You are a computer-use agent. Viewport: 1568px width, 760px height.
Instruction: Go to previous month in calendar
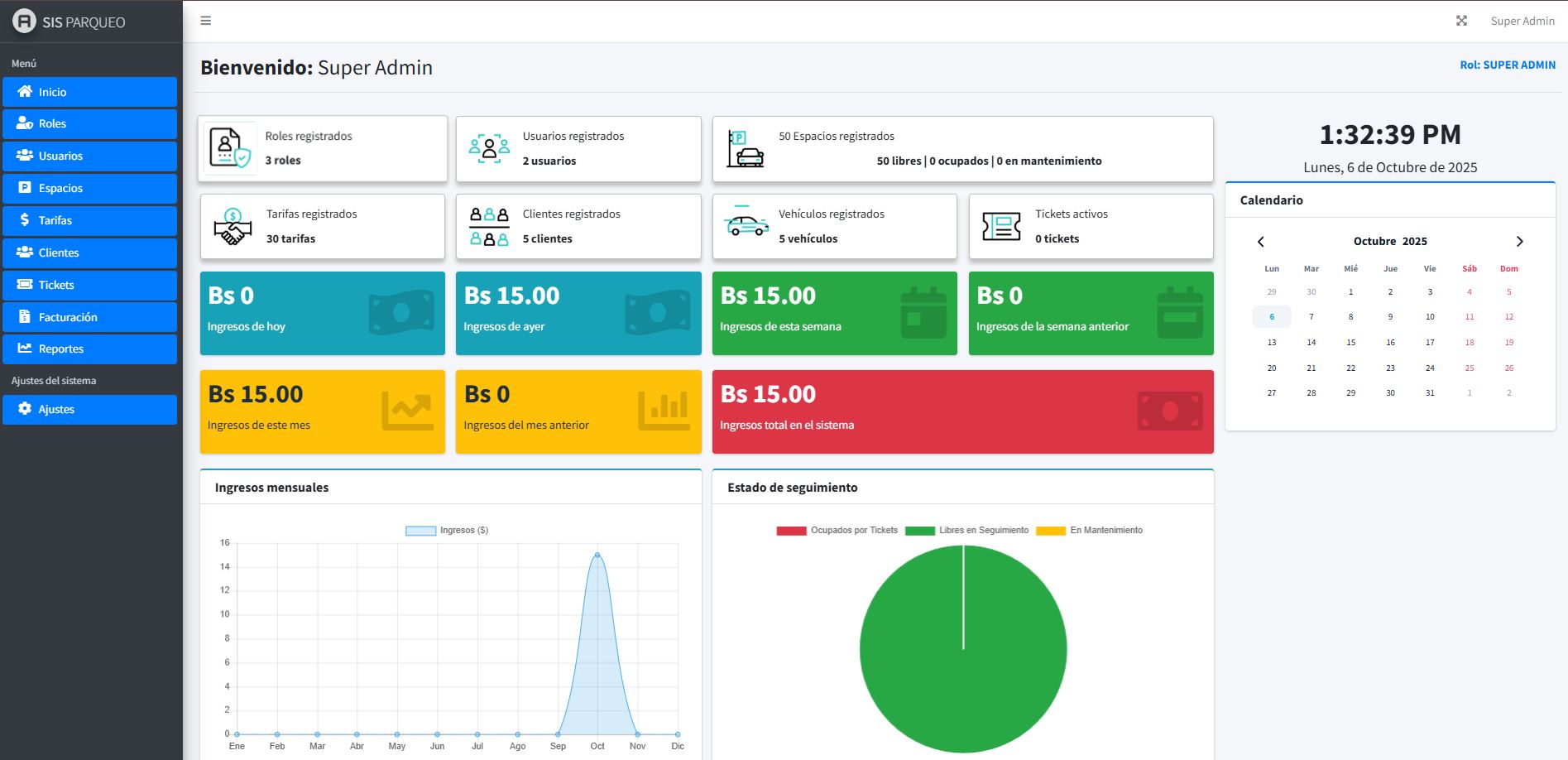[x=1261, y=242]
